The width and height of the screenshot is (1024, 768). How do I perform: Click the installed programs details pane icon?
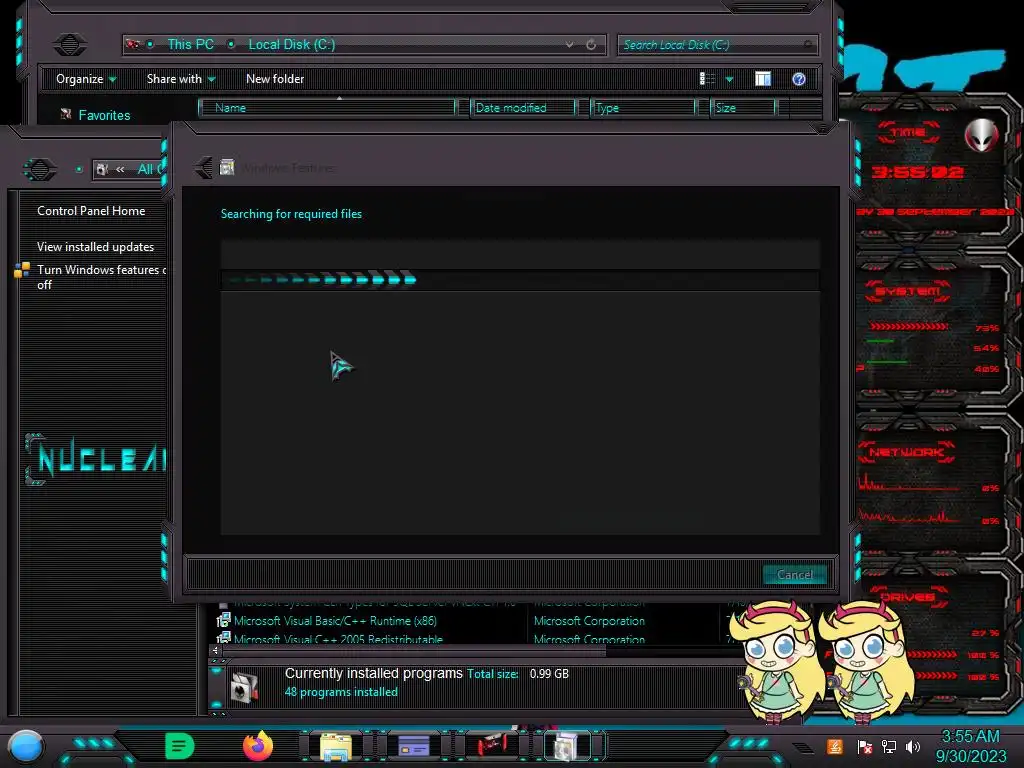(244, 687)
